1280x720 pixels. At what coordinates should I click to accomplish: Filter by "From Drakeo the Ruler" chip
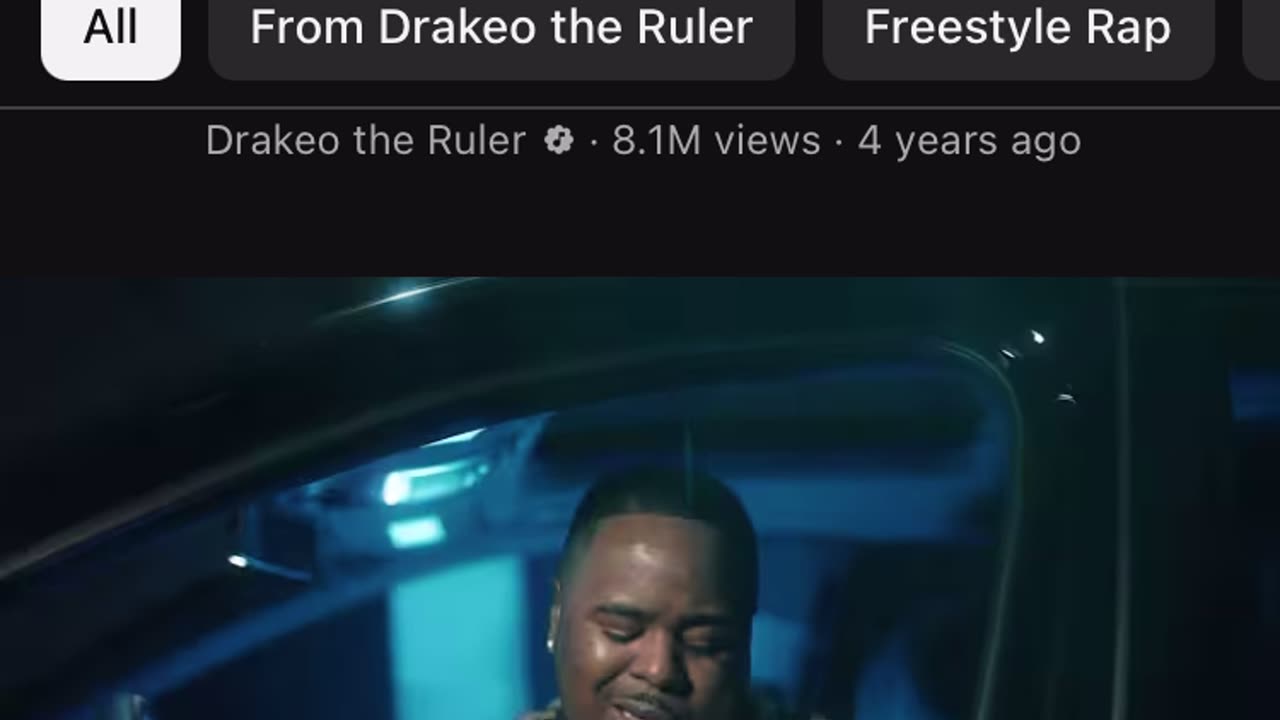(501, 30)
